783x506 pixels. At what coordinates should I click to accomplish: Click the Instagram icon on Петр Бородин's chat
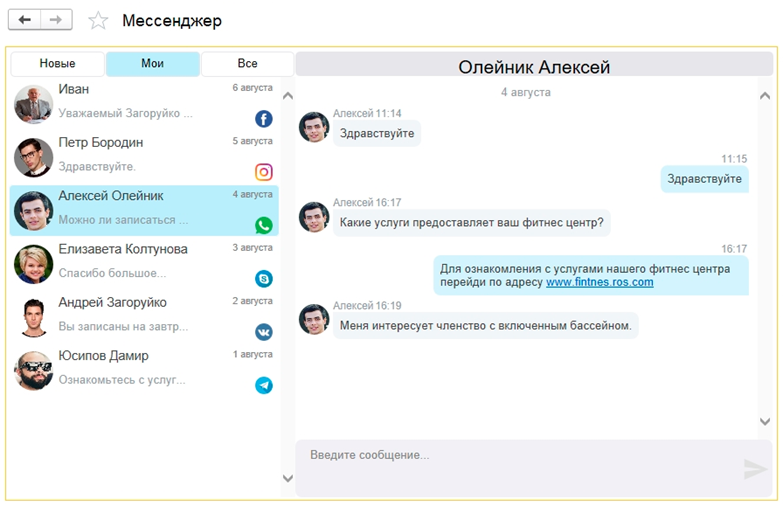tap(264, 172)
